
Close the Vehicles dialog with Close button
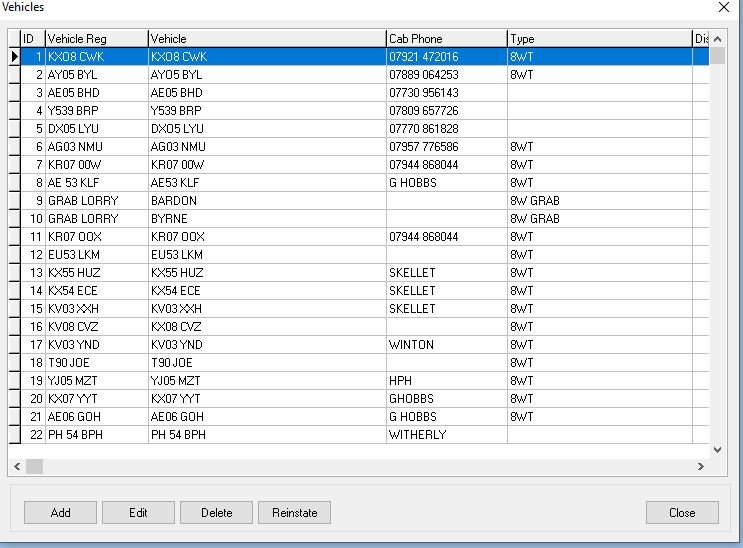[x=682, y=512]
